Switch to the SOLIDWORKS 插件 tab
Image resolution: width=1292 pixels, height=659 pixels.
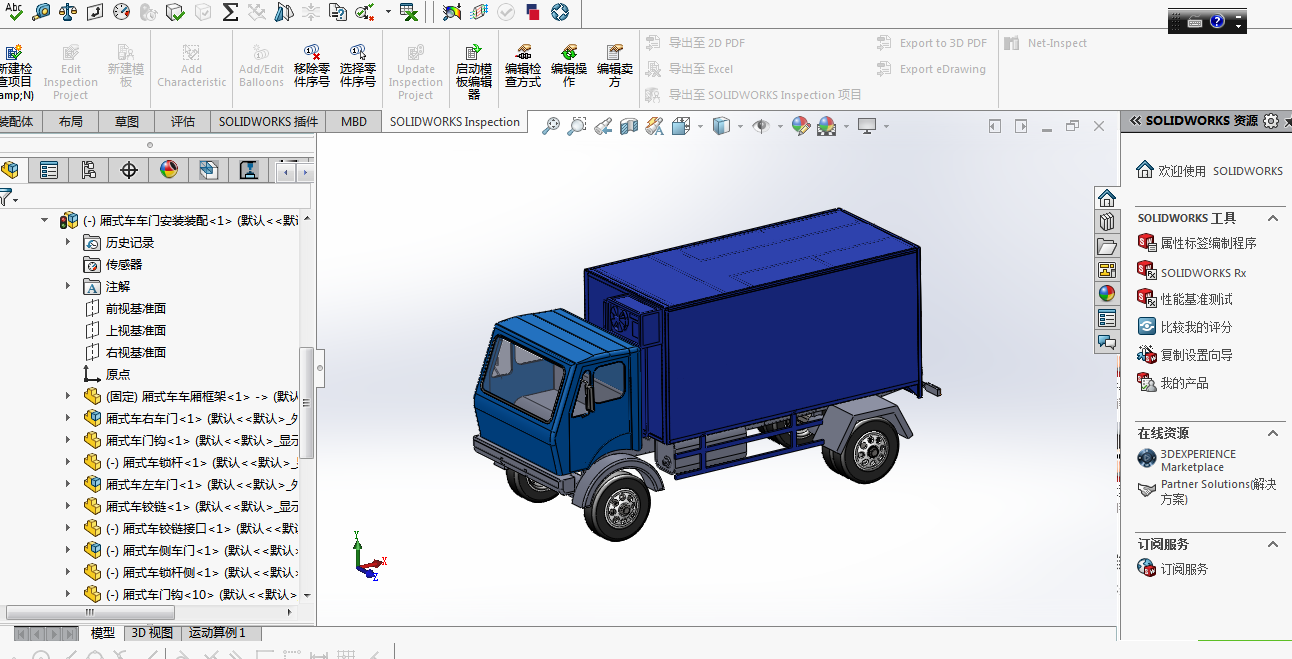coord(269,121)
